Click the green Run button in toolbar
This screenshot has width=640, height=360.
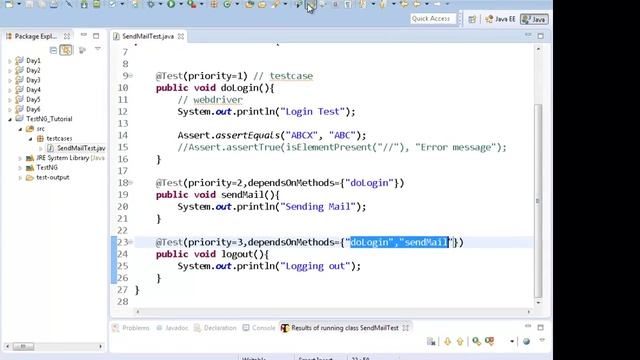pyautogui.click(x=171, y=4)
